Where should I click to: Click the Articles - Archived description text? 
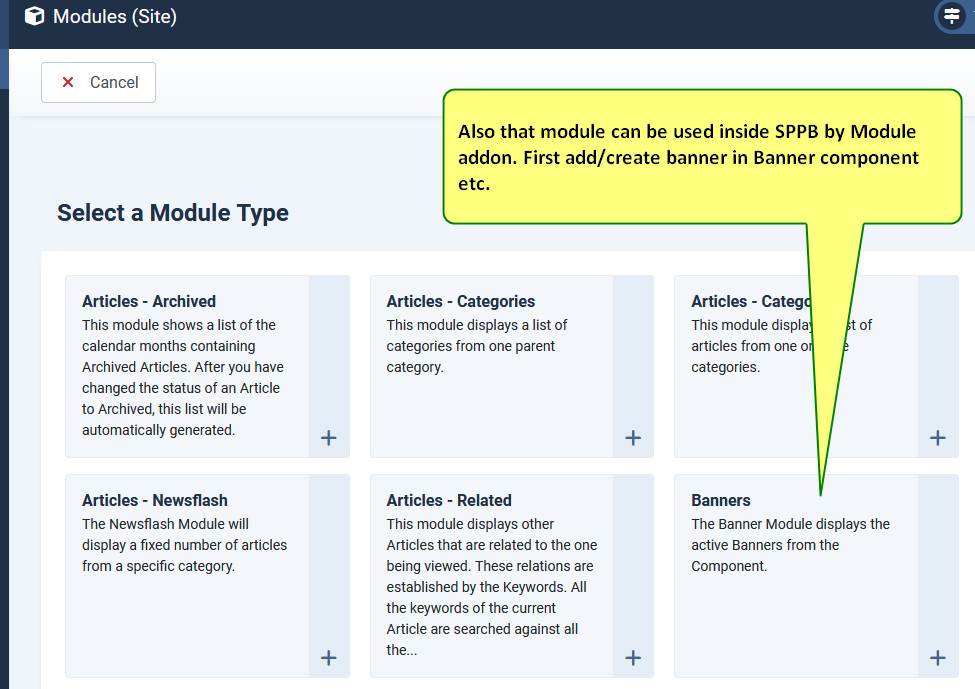click(x=182, y=377)
